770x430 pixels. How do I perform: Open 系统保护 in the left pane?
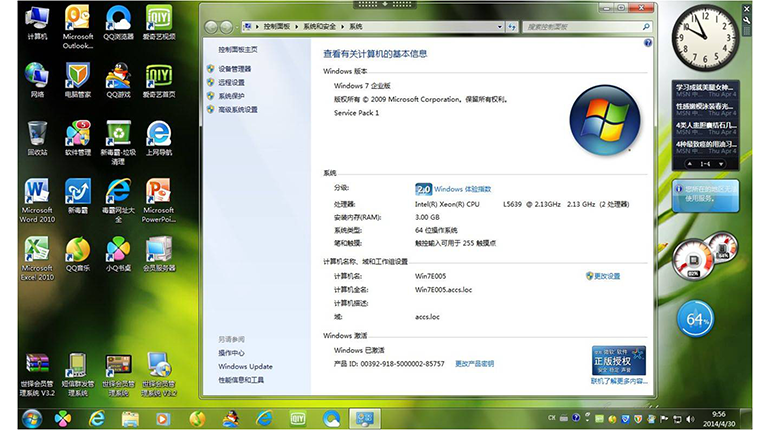coord(231,96)
